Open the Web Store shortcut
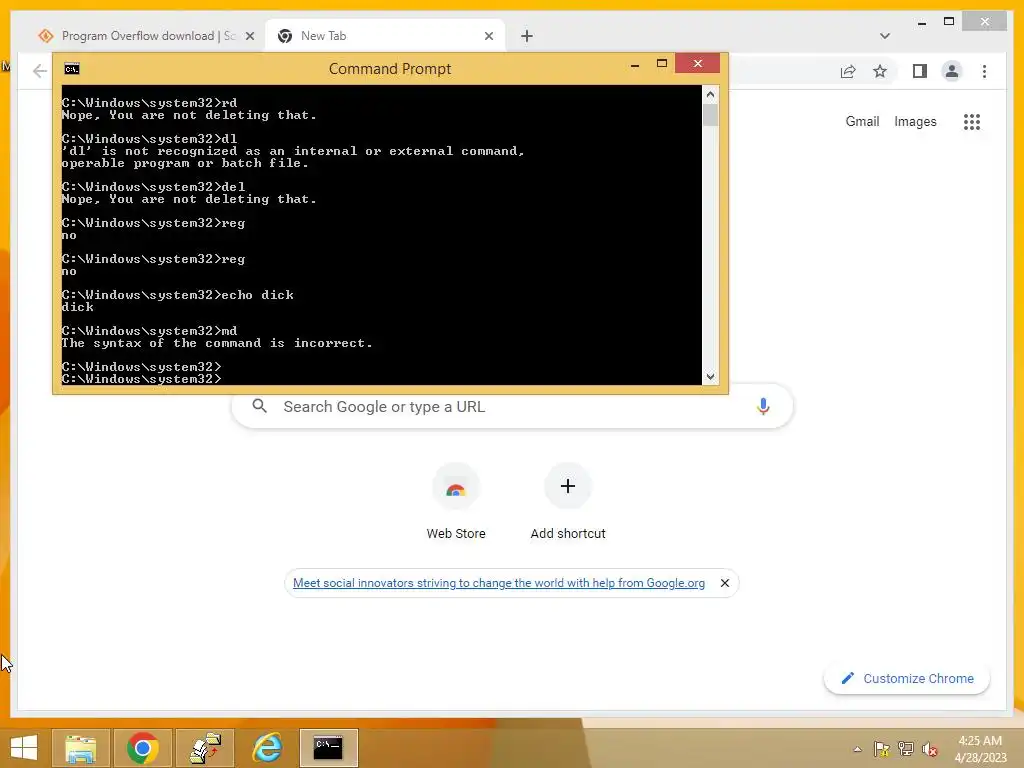This screenshot has height=768, width=1024. point(456,502)
